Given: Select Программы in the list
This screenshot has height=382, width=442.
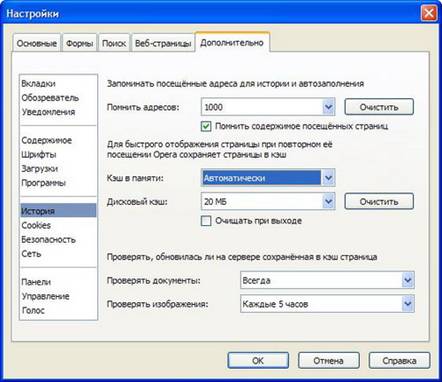Looking at the screenshot, I should click(x=43, y=183).
